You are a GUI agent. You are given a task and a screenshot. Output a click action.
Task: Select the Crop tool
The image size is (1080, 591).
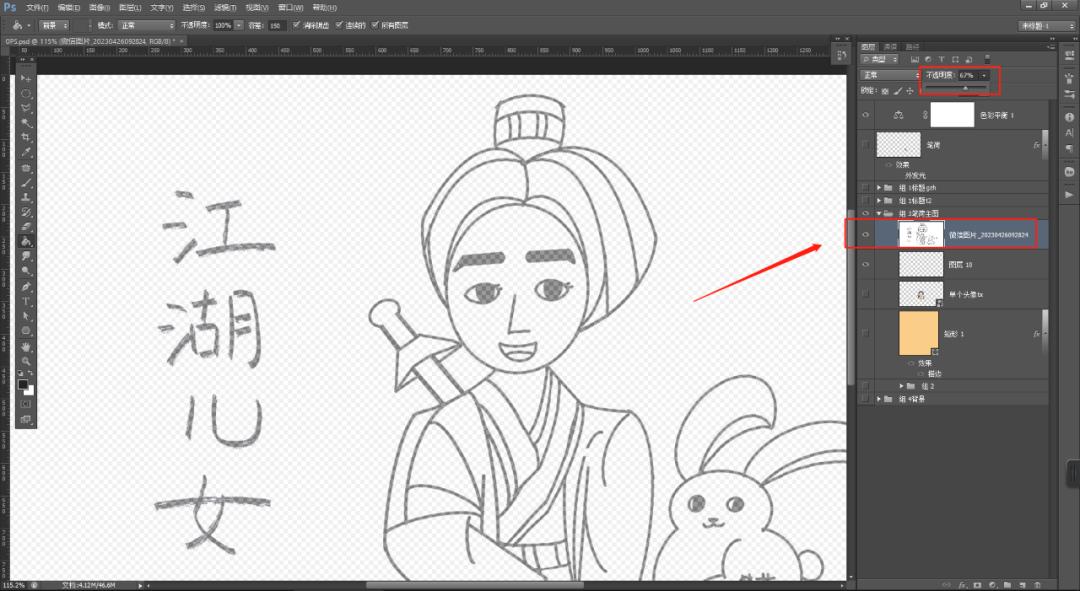[x=26, y=137]
